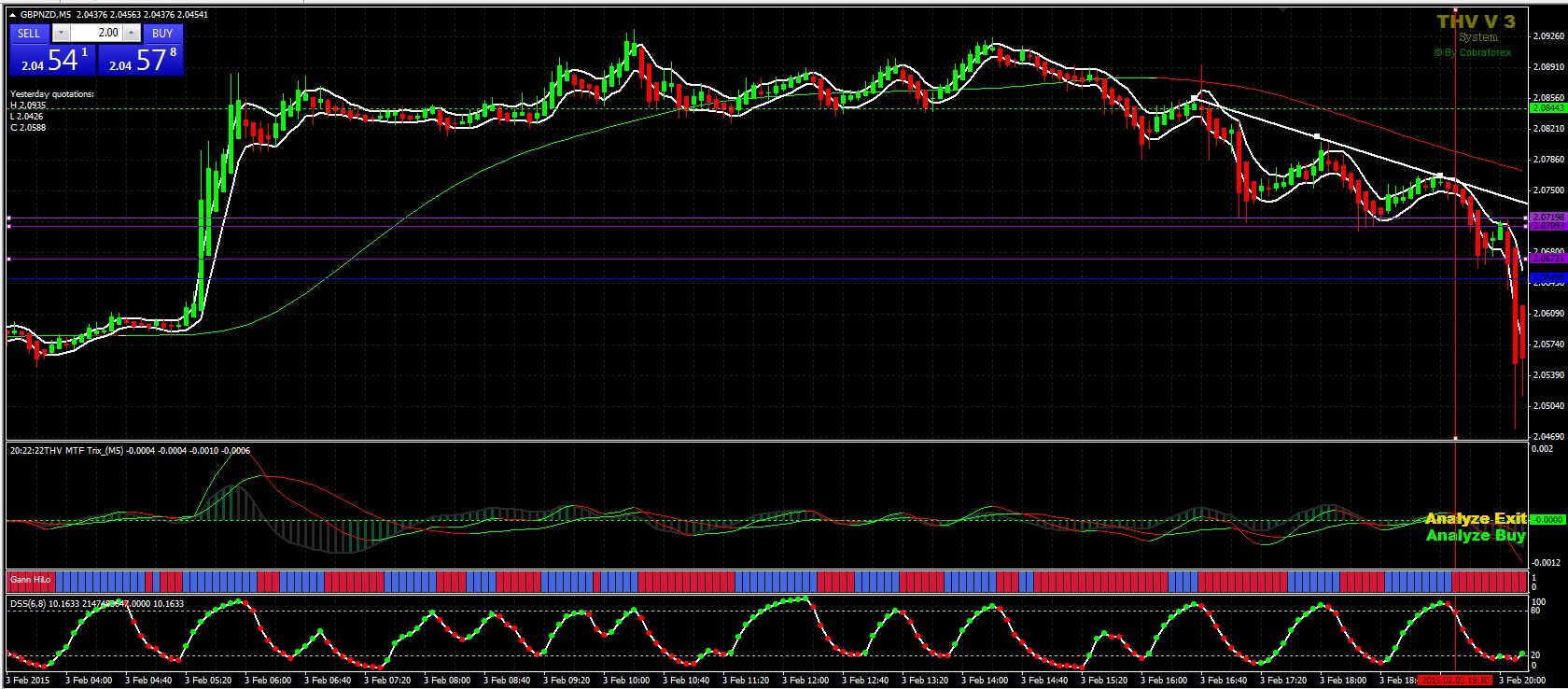Image resolution: width=1568 pixels, height=689 pixels.
Task: Select the blue horizontal line price label
Action: (1548, 278)
